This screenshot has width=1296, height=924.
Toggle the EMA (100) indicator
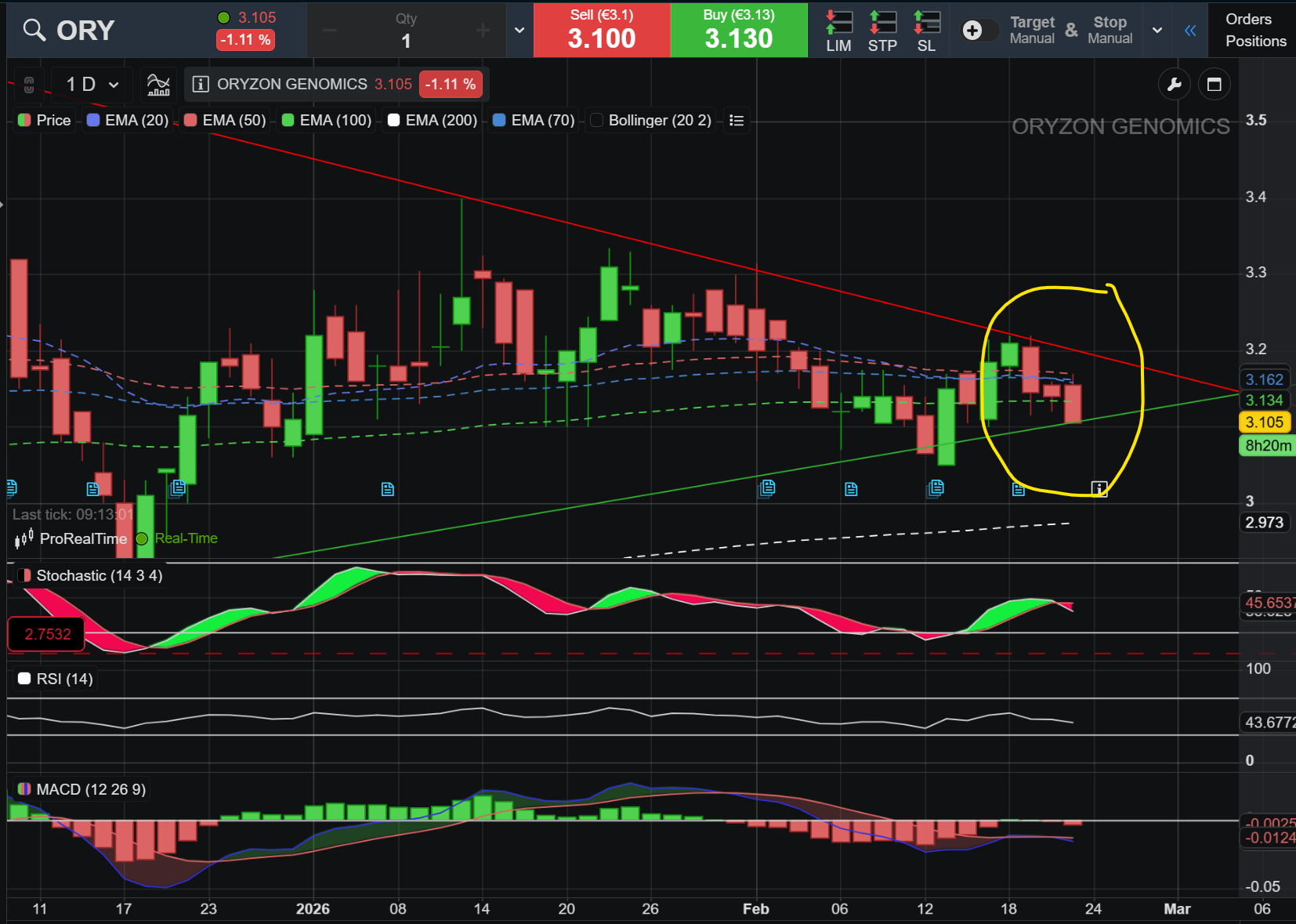pos(327,120)
